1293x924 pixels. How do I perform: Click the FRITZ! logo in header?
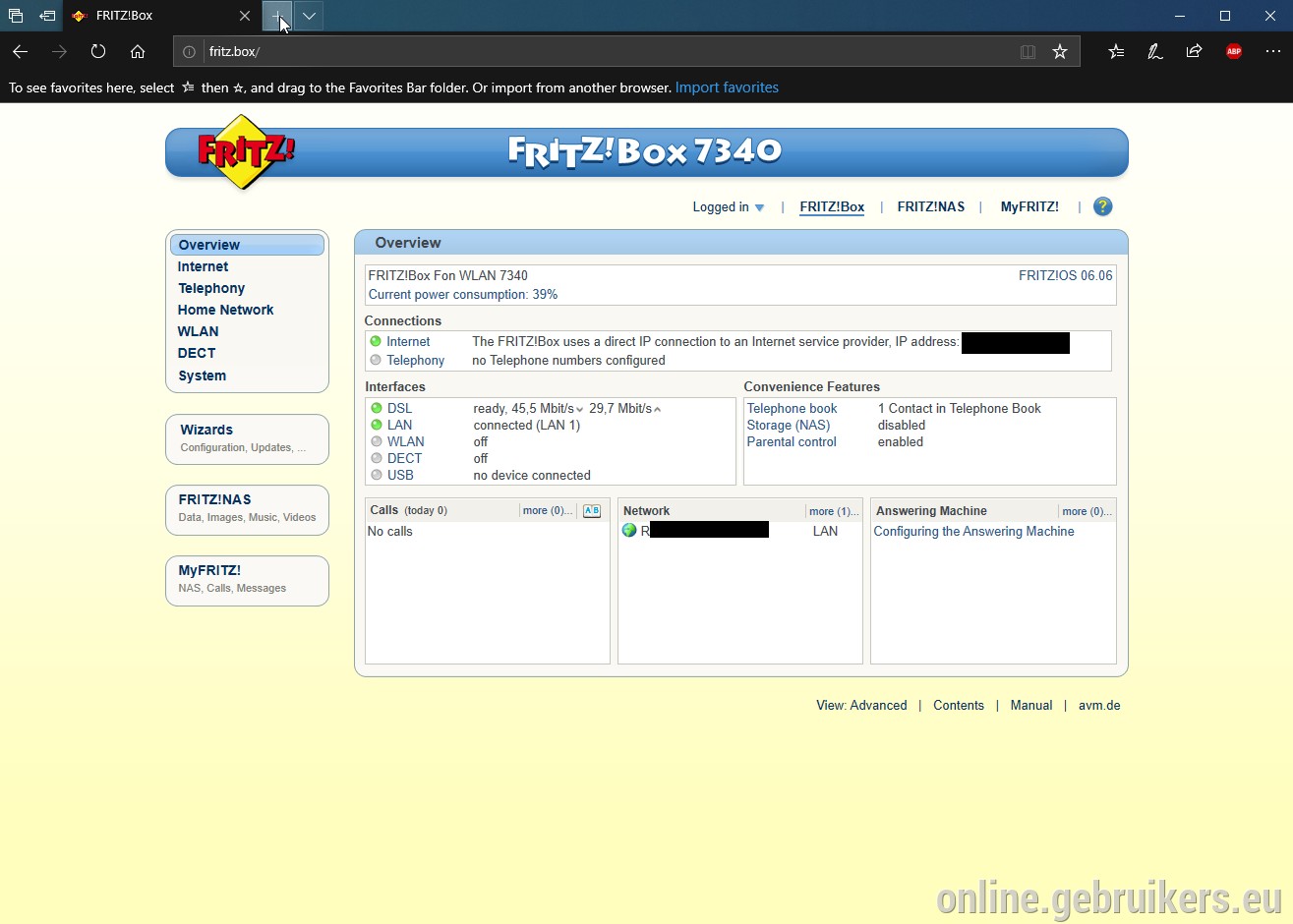coord(245,151)
